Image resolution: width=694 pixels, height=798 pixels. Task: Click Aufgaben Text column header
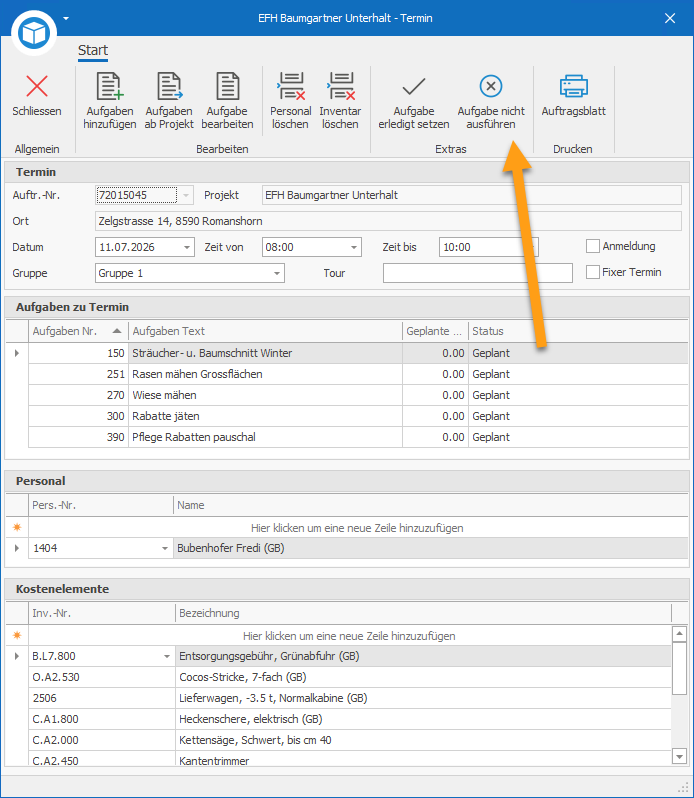[x=265, y=331]
